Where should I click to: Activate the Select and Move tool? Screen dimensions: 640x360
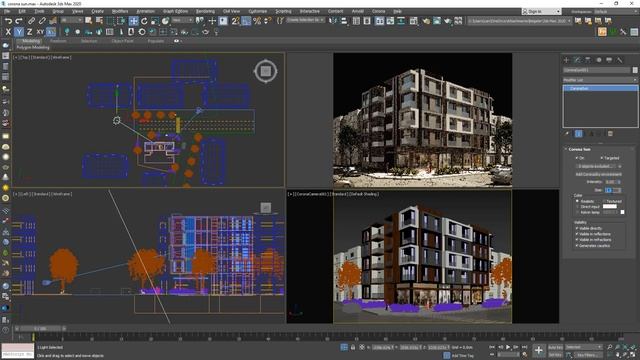(133, 20)
